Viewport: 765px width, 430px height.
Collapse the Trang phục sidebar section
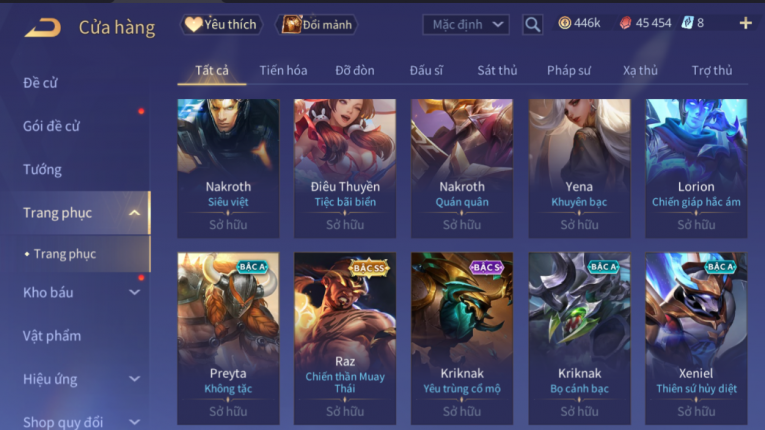coord(134,213)
